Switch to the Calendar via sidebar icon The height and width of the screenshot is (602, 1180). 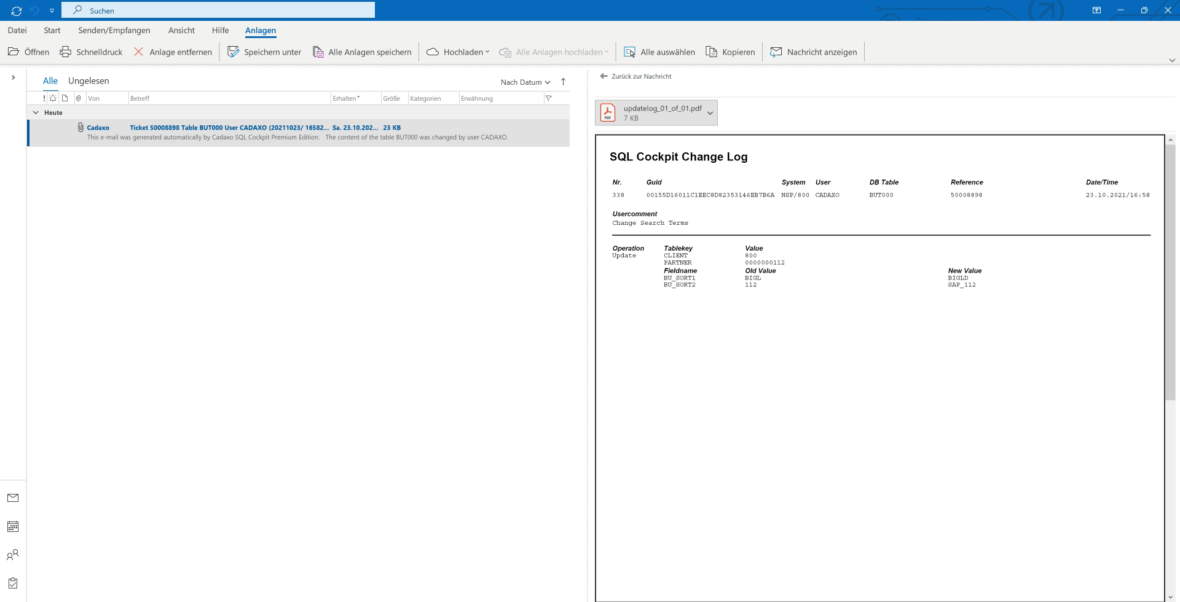[x=13, y=525]
